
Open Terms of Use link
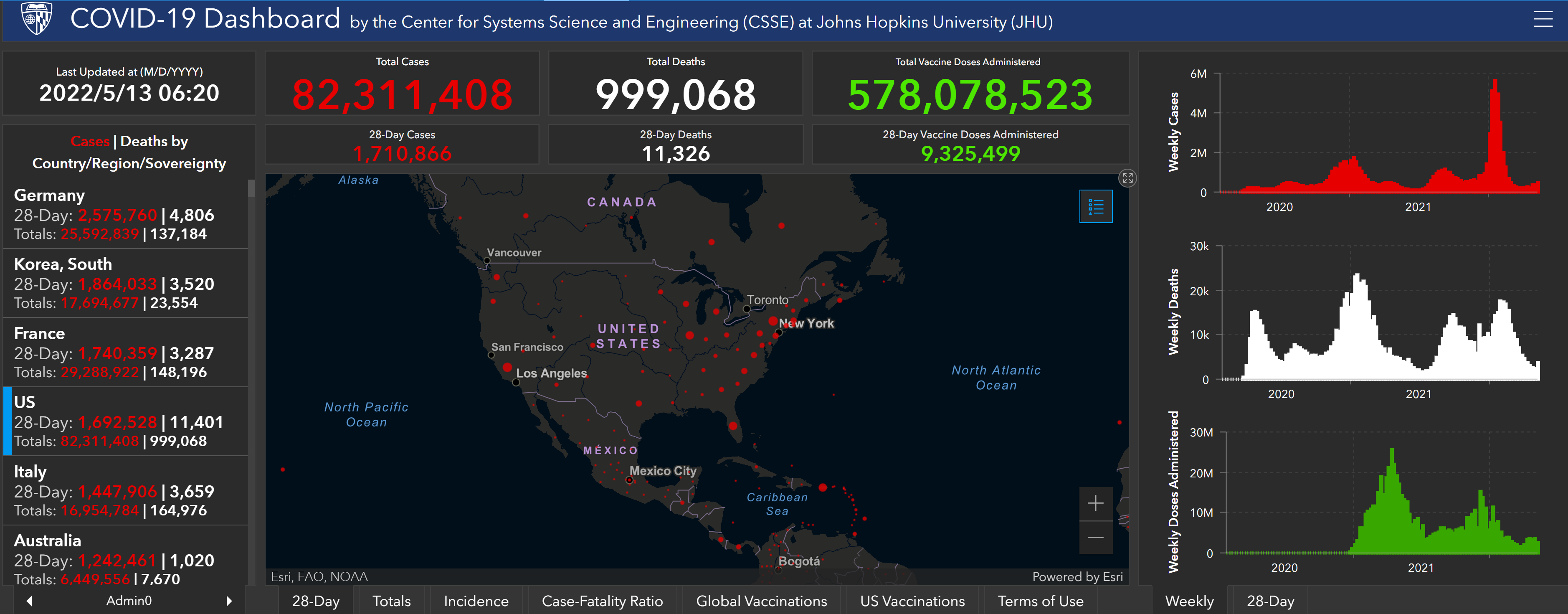(1040, 601)
